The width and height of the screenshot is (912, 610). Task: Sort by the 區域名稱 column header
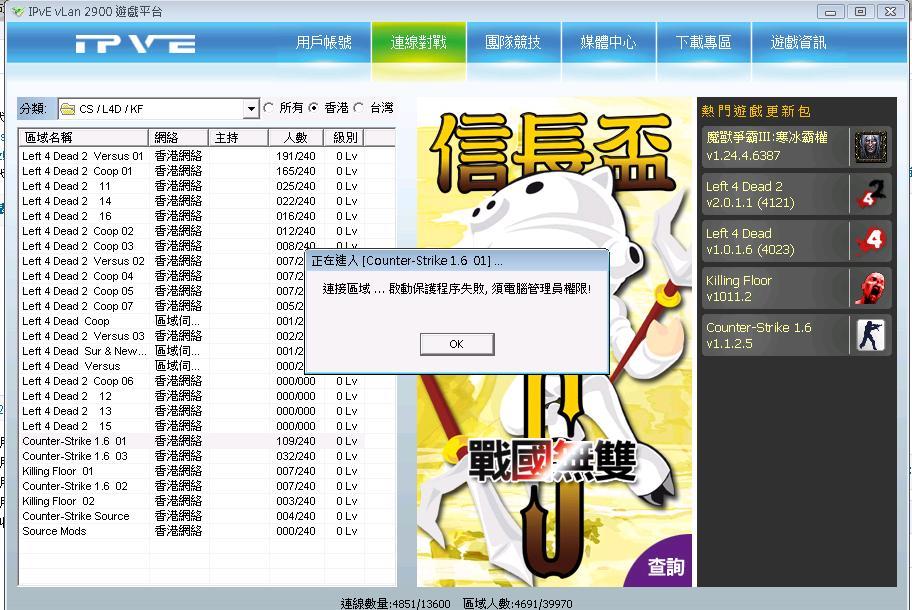click(x=84, y=138)
